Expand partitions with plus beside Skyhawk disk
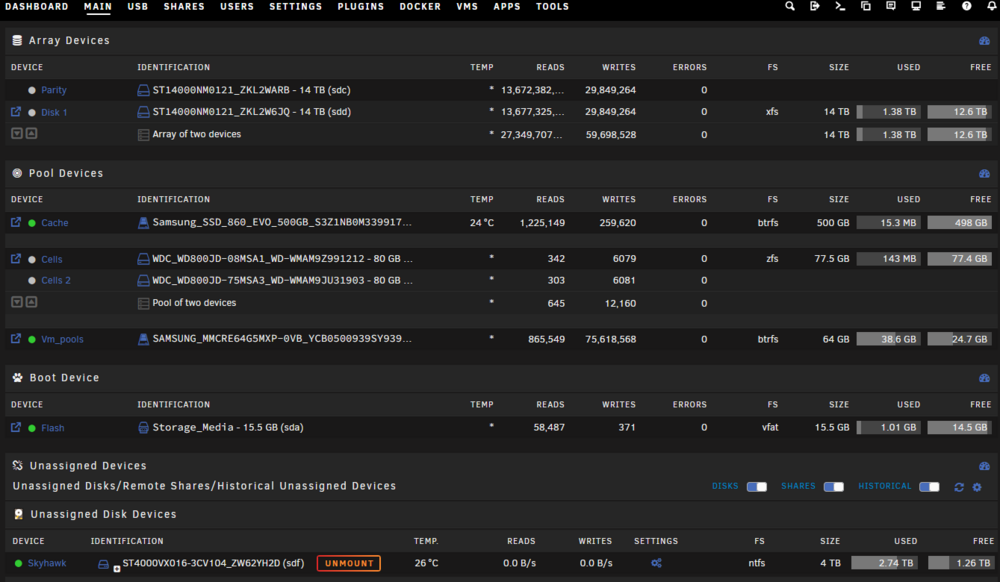Image resolution: width=1000 pixels, height=582 pixels. [117, 569]
